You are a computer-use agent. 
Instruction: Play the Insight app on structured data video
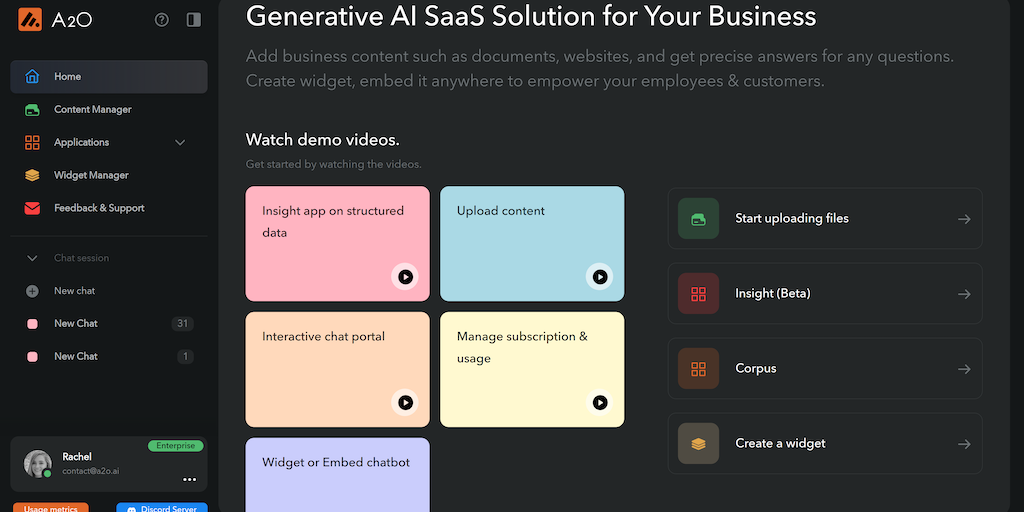[x=405, y=277]
